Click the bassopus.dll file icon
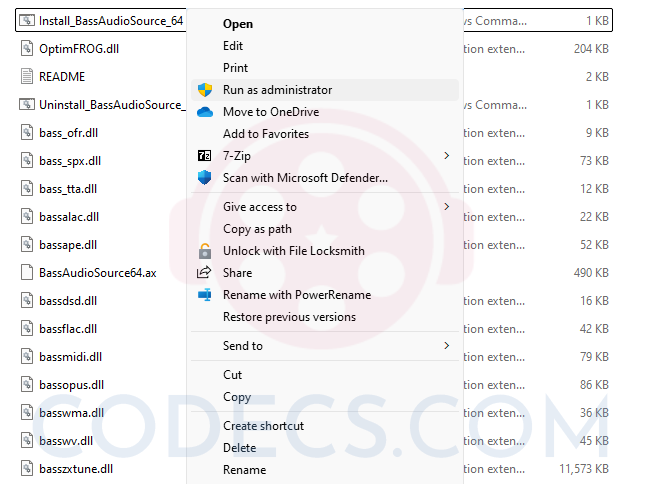 pyautogui.click(x=27, y=384)
